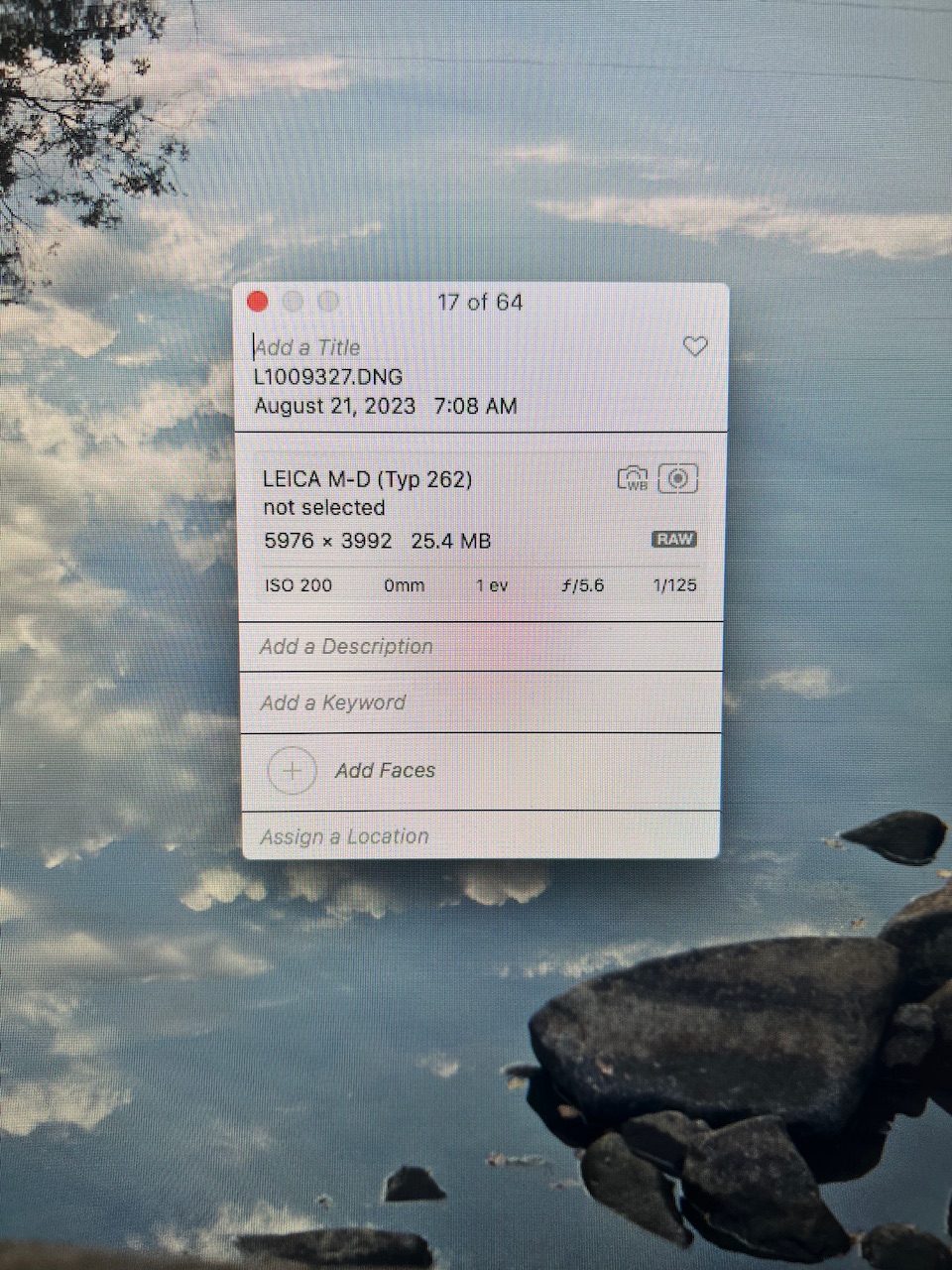
Task: Click the Assign a Location field
Action: (x=344, y=836)
